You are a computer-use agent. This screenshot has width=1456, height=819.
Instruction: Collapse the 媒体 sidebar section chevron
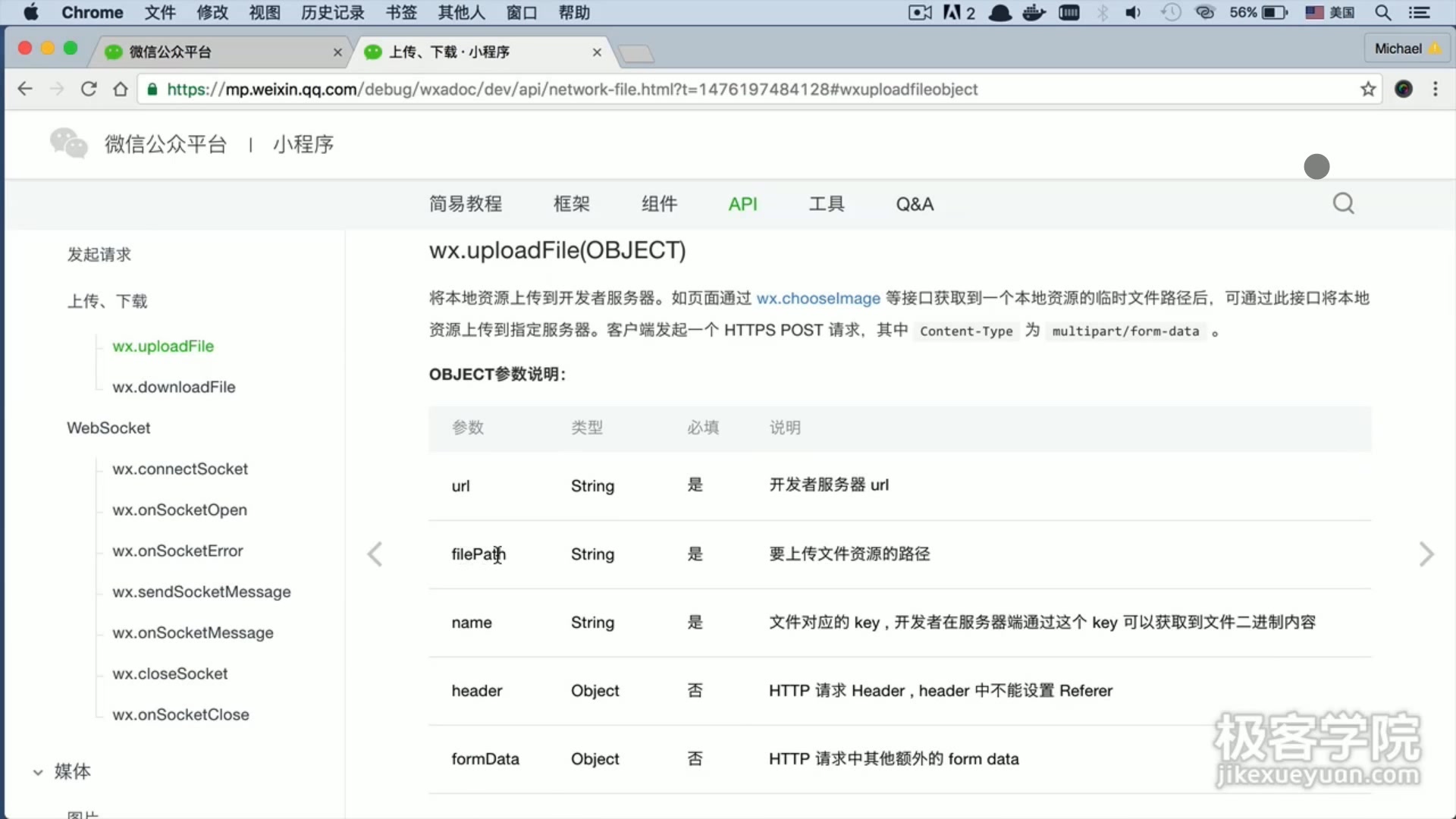[x=38, y=772]
